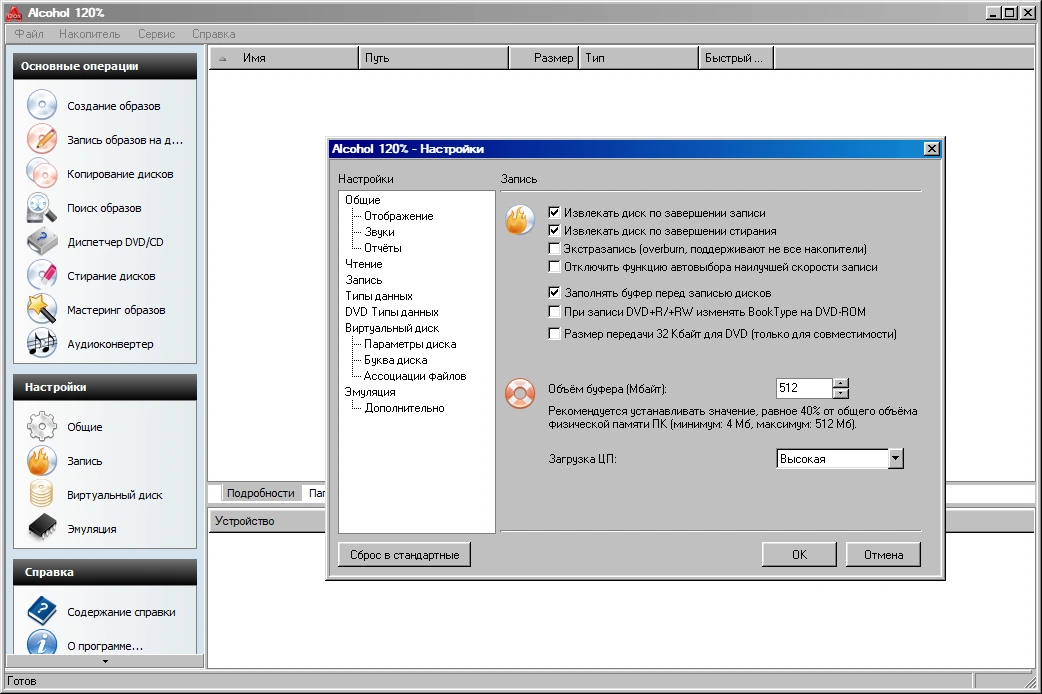The image size is (1042, 694).
Task: Select Эмуляция in settings tree
Action: click(370, 392)
